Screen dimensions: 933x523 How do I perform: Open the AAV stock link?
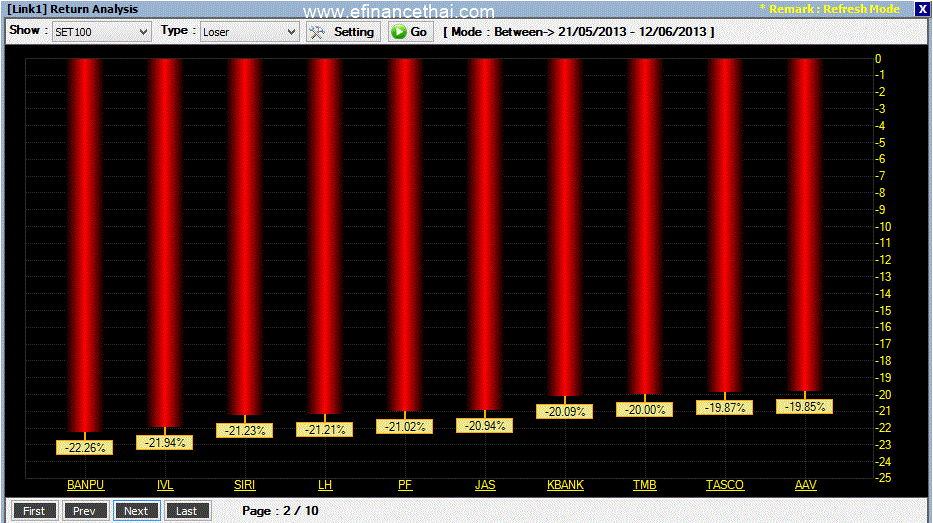(x=806, y=485)
